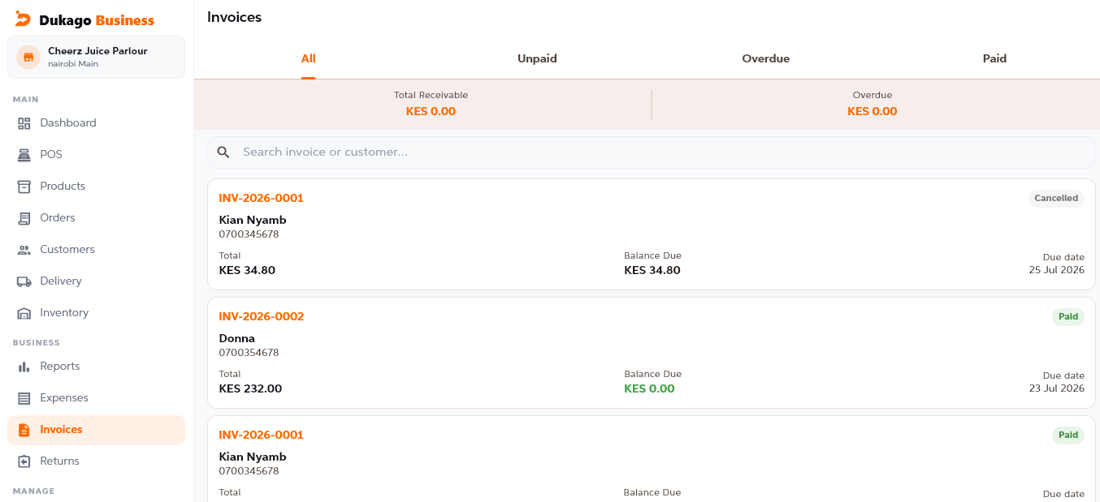
Task: Click the green balance due KES 0.00
Action: pyautogui.click(x=649, y=388)
